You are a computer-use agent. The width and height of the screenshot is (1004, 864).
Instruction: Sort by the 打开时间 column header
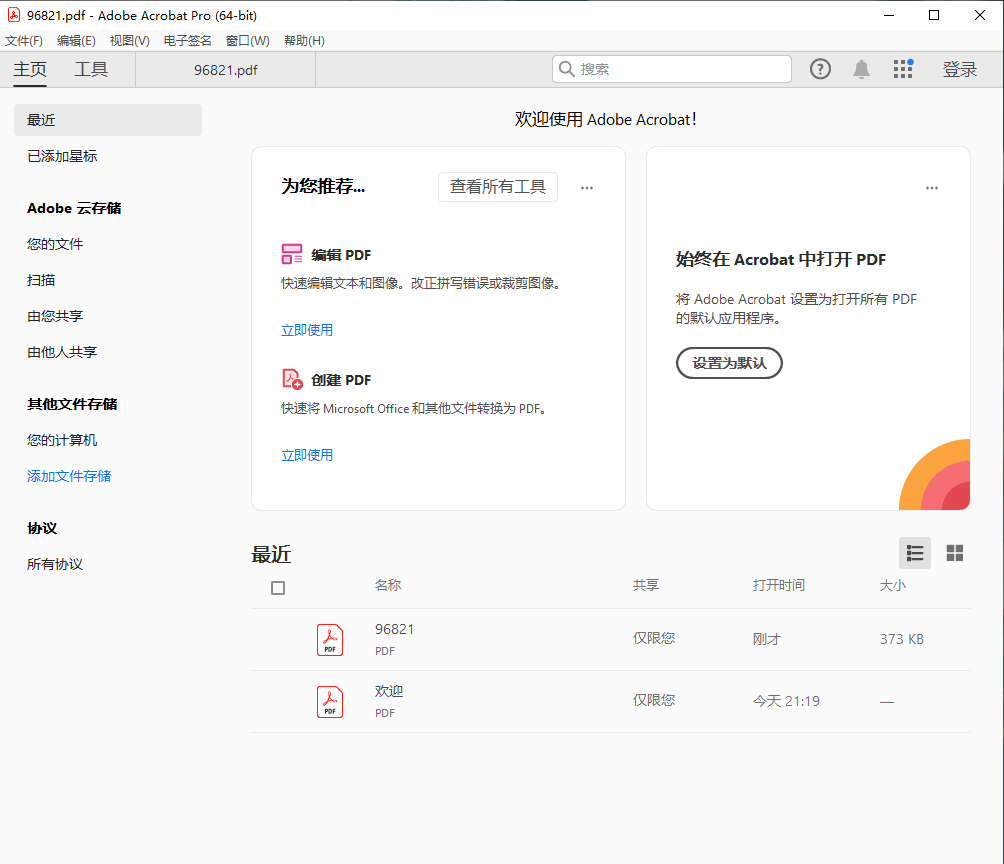pyautogui.click(x=779, y=585)
